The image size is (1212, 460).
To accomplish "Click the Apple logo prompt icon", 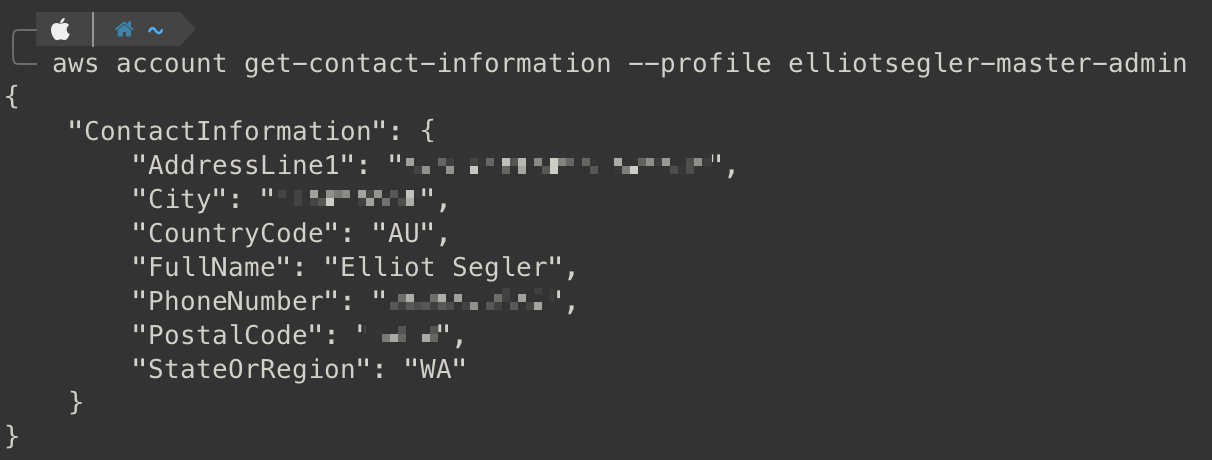I will (x=61, y=30).
